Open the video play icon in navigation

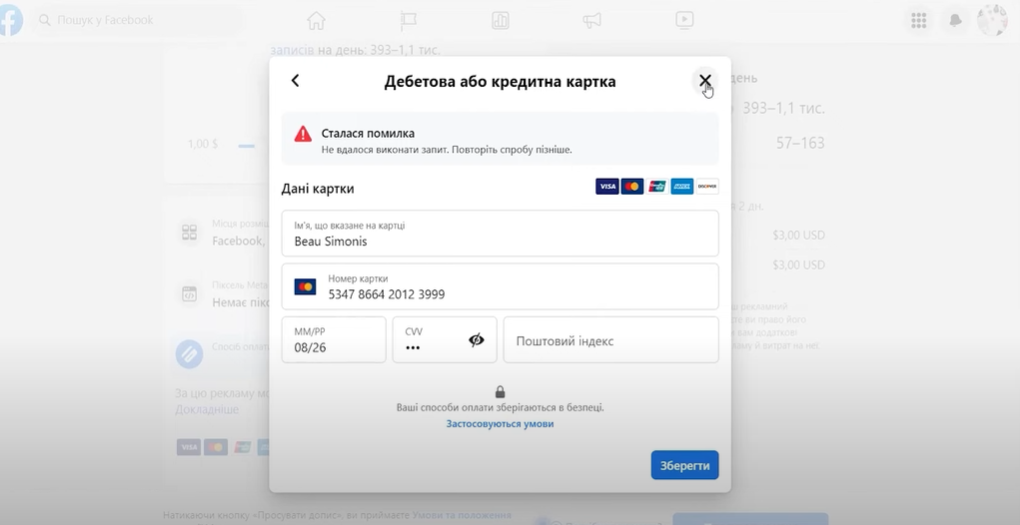point(684,20)
